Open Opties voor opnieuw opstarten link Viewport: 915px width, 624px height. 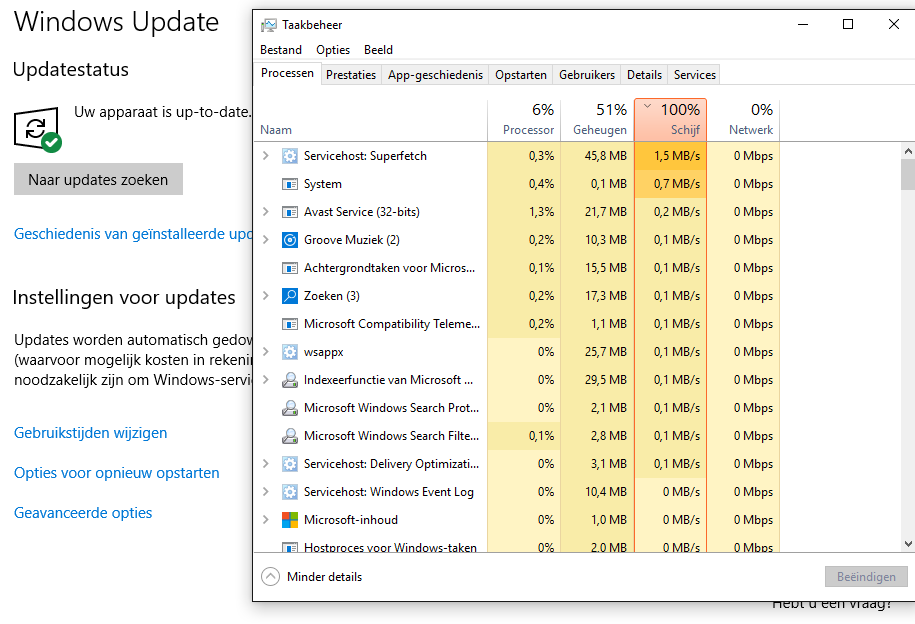coord(117,473)
